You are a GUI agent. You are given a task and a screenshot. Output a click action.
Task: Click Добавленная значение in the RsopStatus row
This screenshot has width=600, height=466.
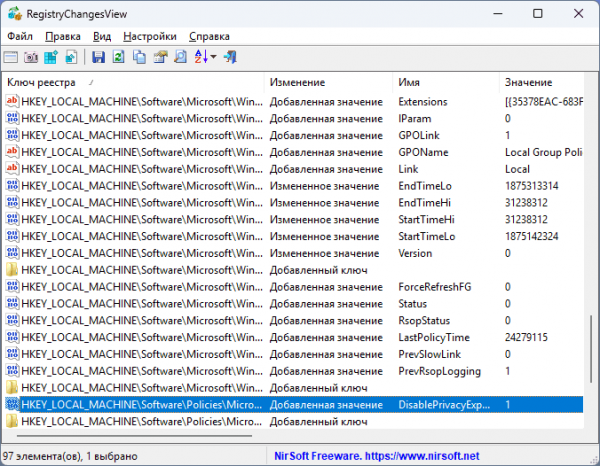point(326,321)
